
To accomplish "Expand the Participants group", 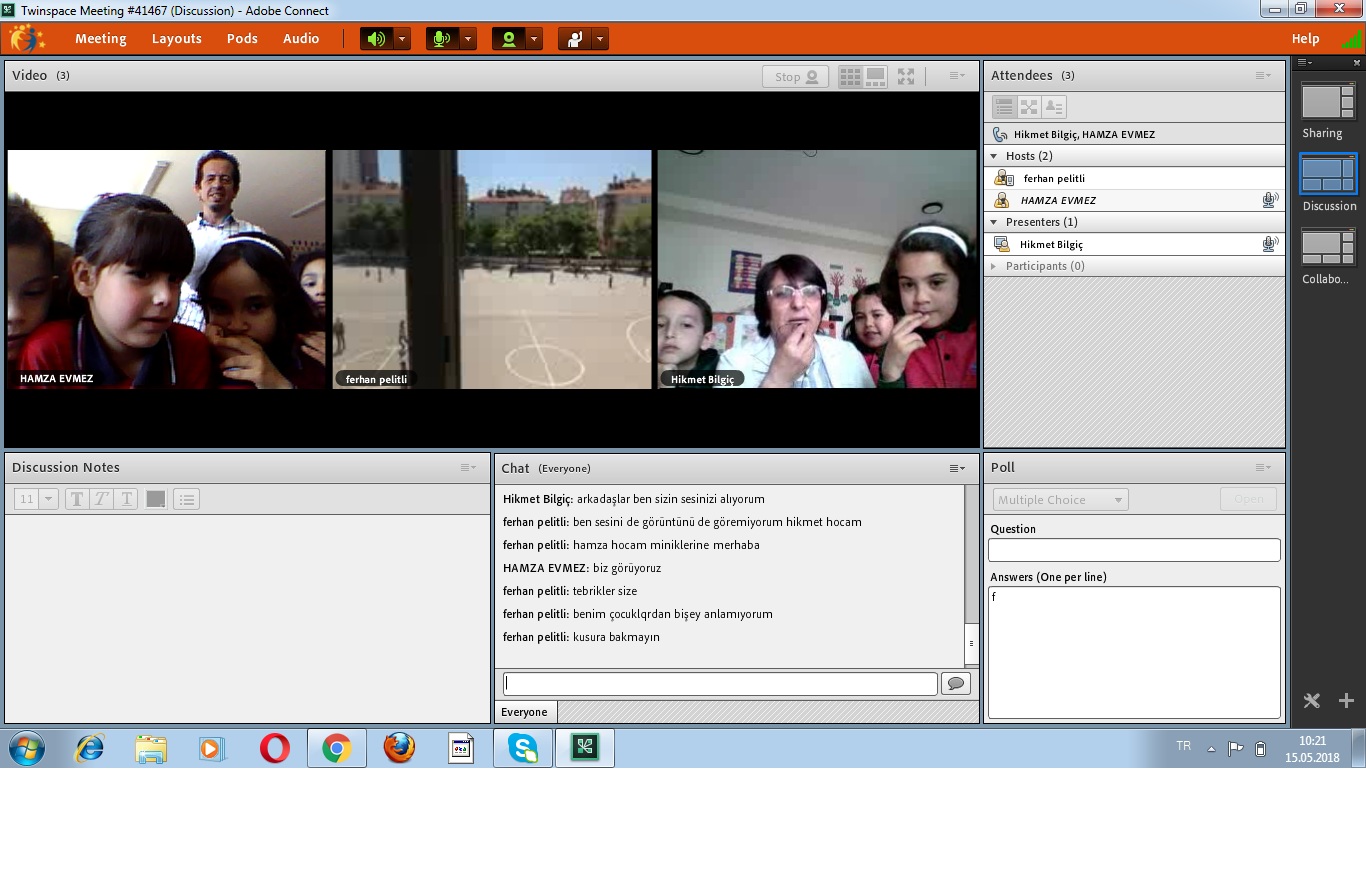I will coord(994,266).
